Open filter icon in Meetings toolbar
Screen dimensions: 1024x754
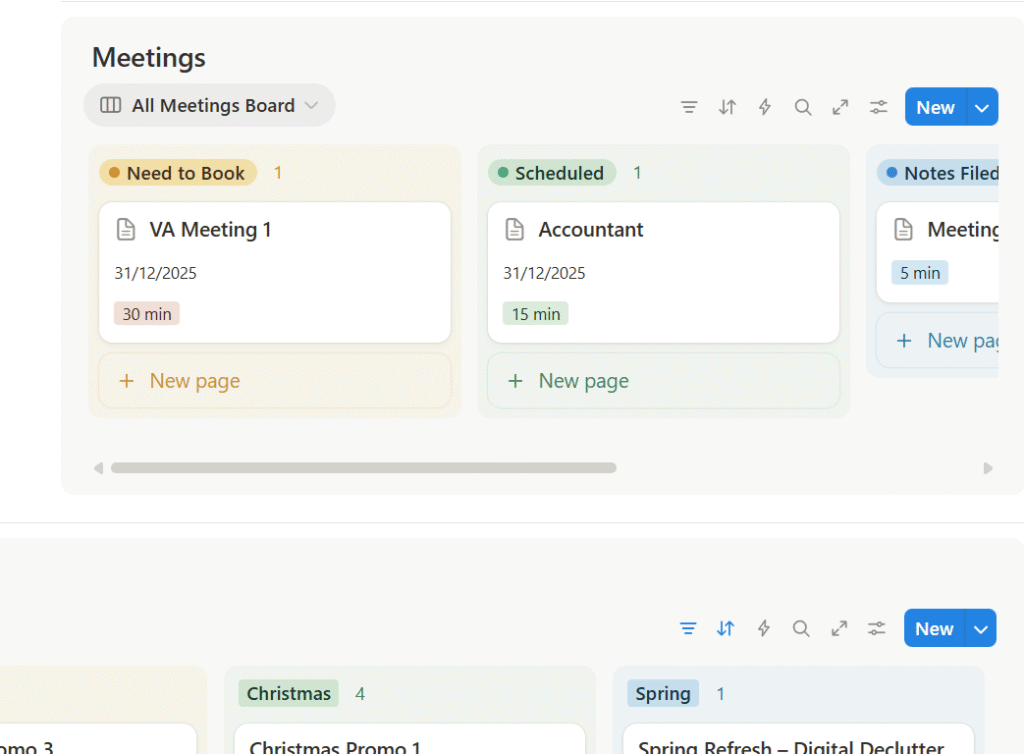click(x=689, y=107)
